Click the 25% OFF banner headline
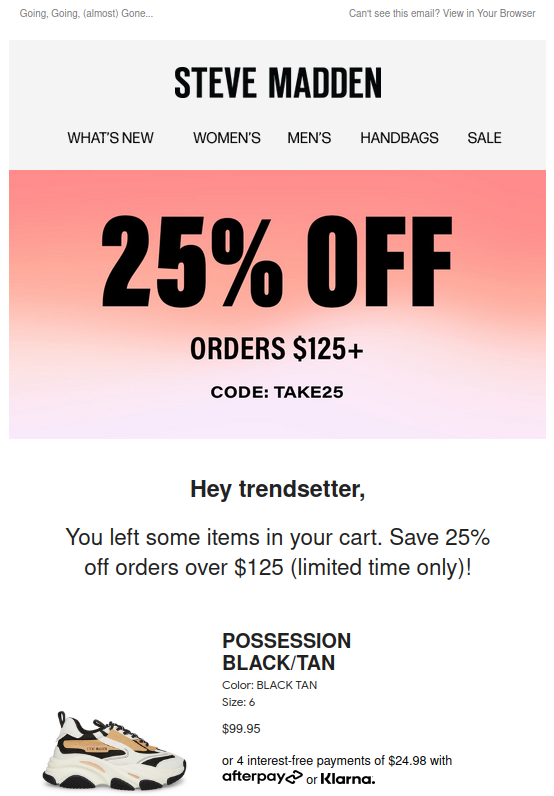 pos(277,261)
